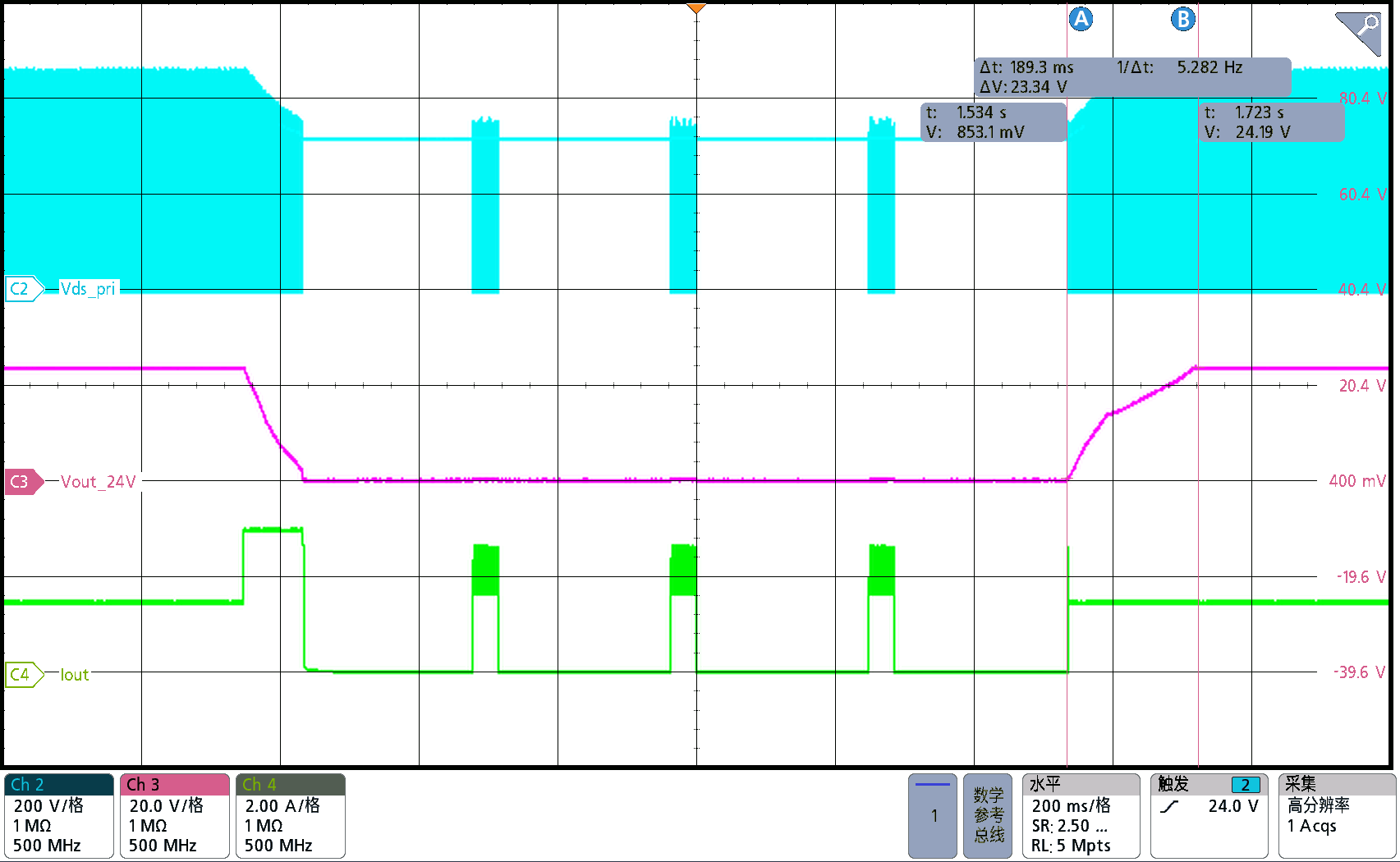Click cursor A readout t: 1.534 s
Image resolution: width=1400 pixels, height=862 pixels.
pos(966,112)
